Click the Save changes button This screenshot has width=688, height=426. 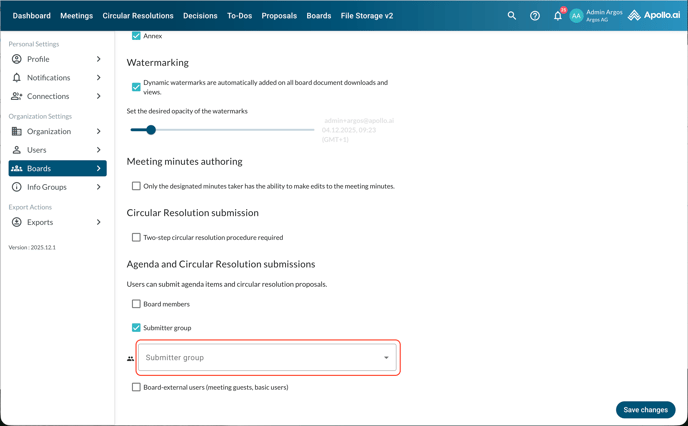pyautogui.click(x=645, y=410)
